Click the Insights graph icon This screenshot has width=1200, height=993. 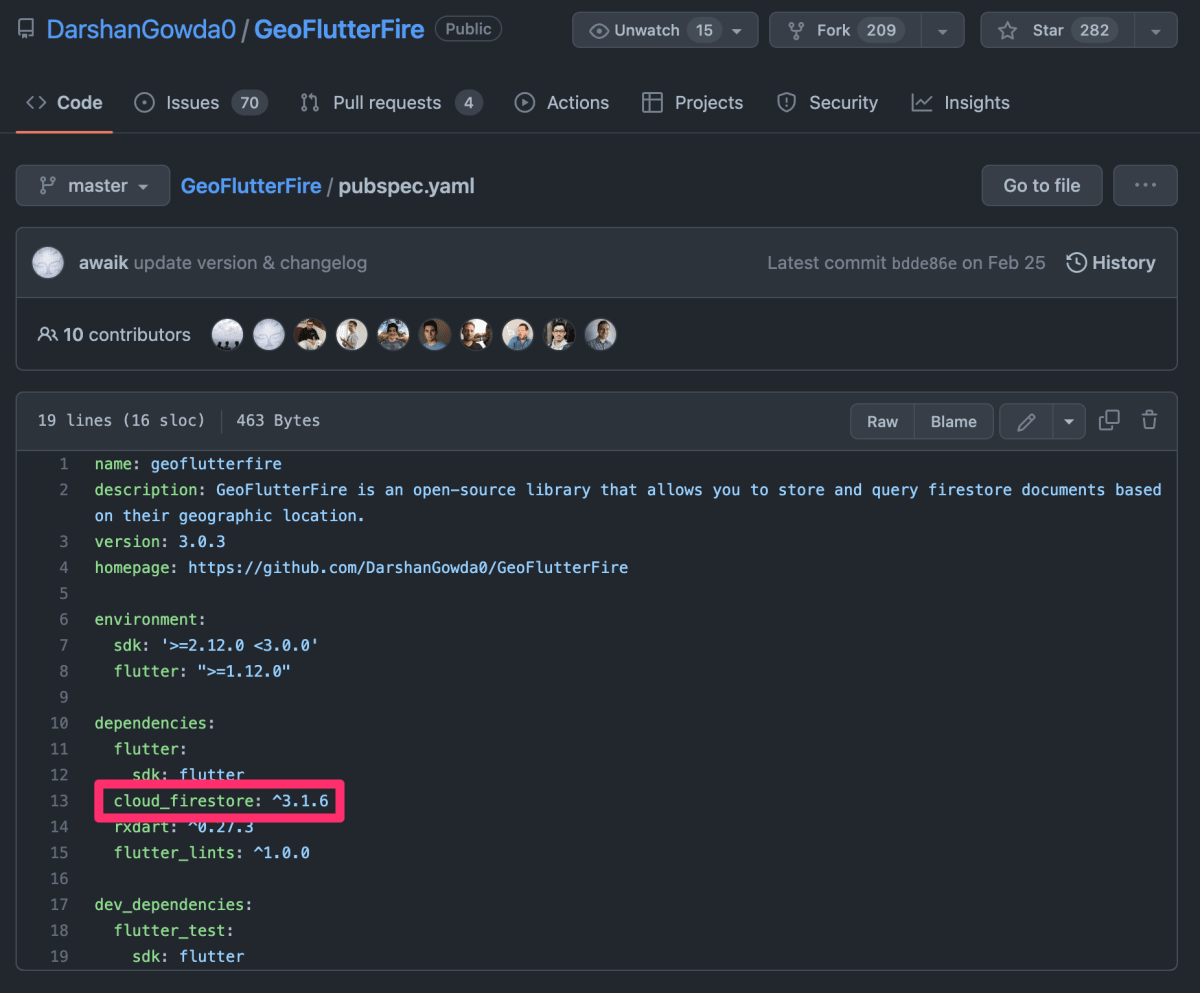point(921,102)
